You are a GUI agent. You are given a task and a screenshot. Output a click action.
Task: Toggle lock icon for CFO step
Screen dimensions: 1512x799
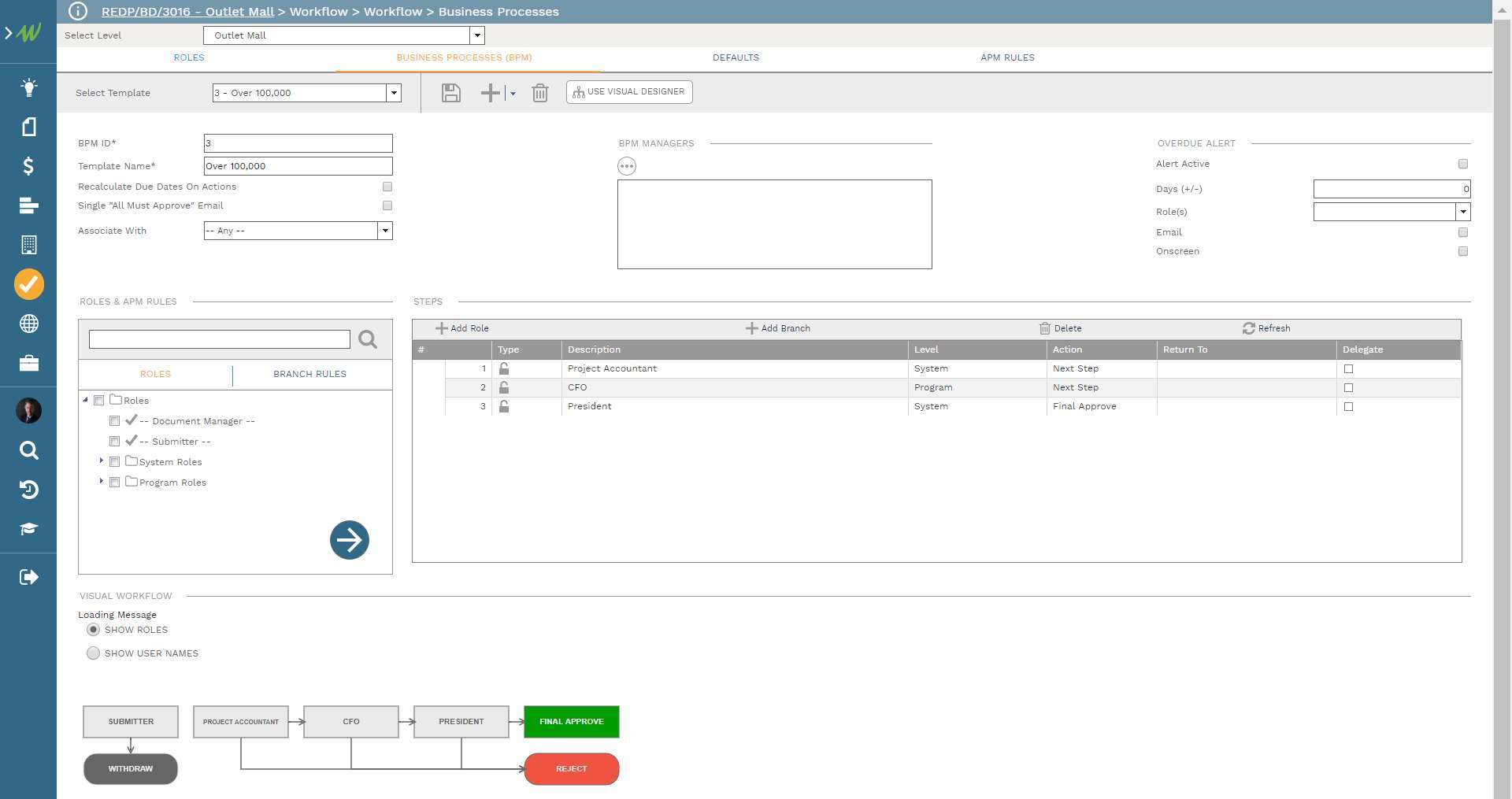click(504, 387)
